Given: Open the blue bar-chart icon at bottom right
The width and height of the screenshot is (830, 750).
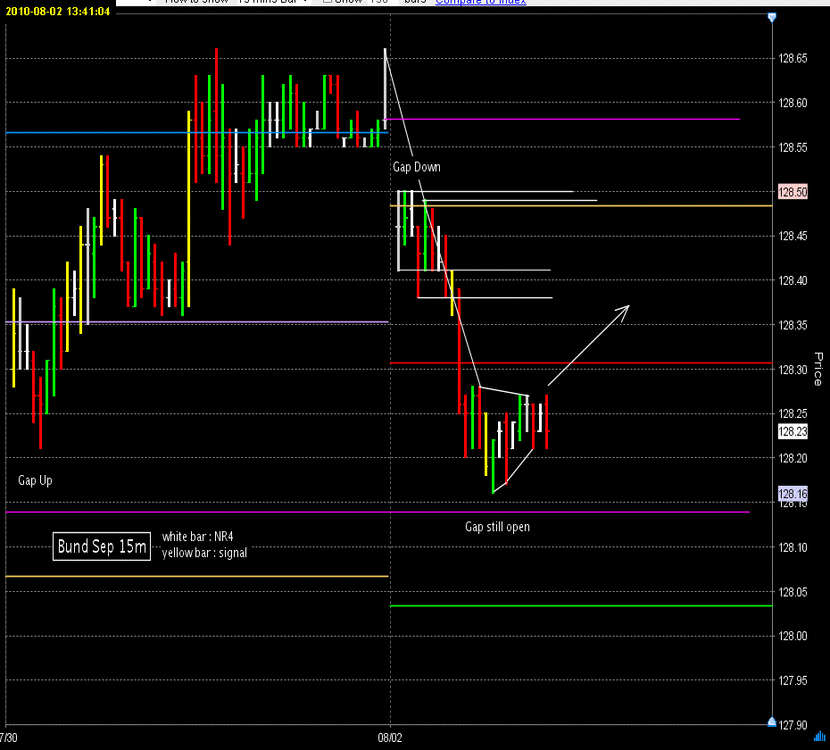Looking at the screenshot, I should click(x=820, y=736).
